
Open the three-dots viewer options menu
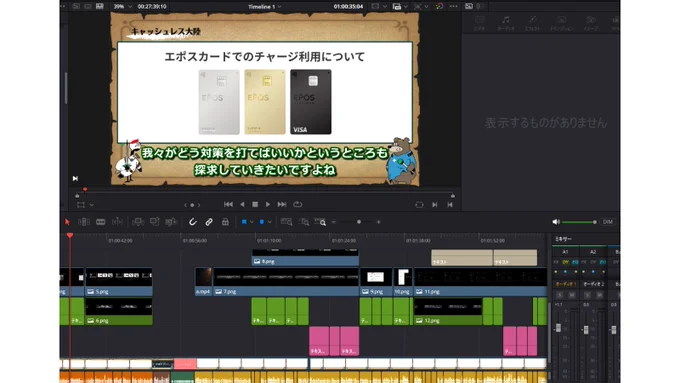click(x=454, y=7)
